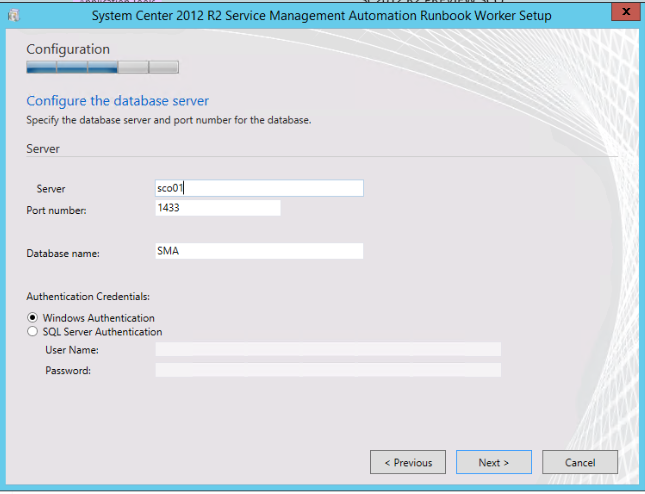Click the 'Database name:' label
The height and width of the screenshot is (494, 645).
pos(63,254)
